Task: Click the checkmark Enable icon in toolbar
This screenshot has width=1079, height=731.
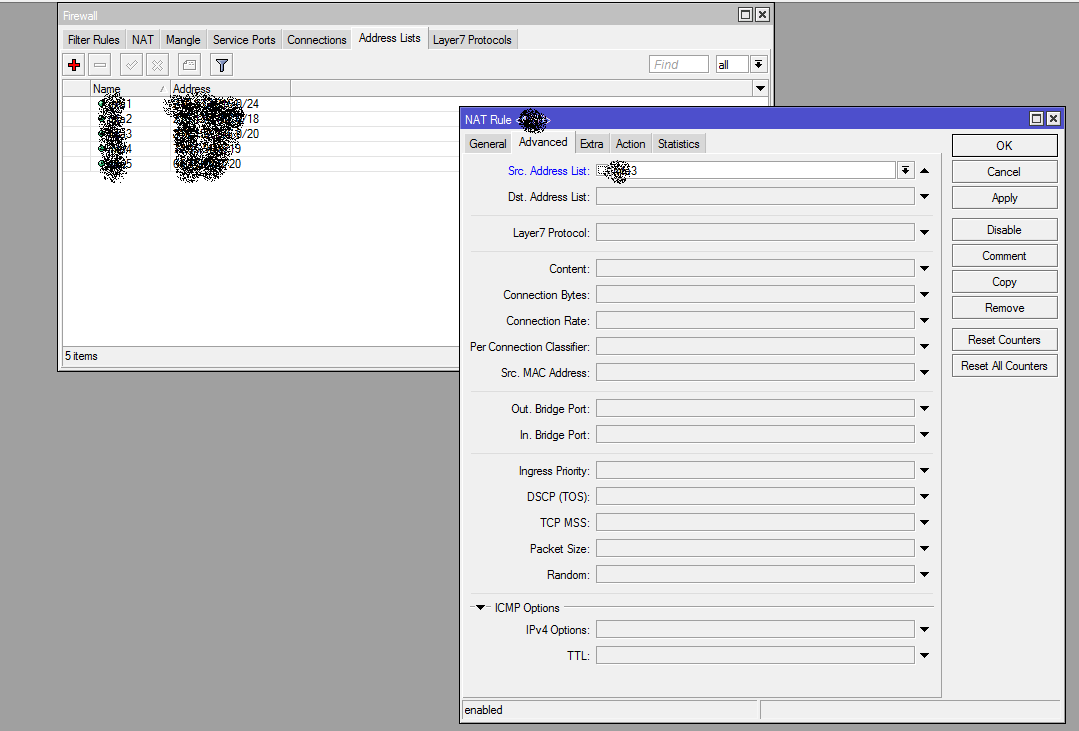Action: point(131,65)
